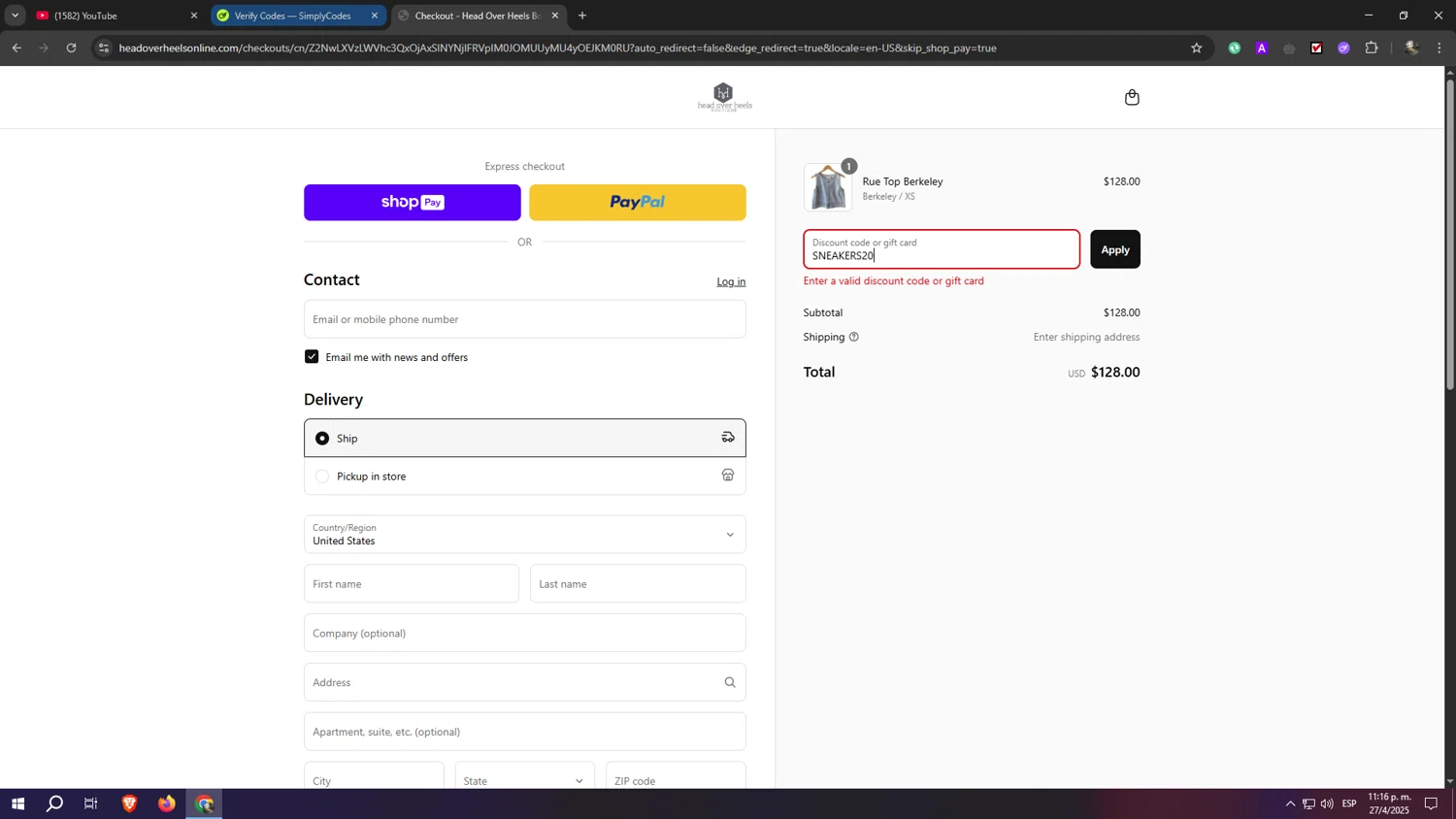
Task: Click the discount code input field
Action: pos(942,249)
